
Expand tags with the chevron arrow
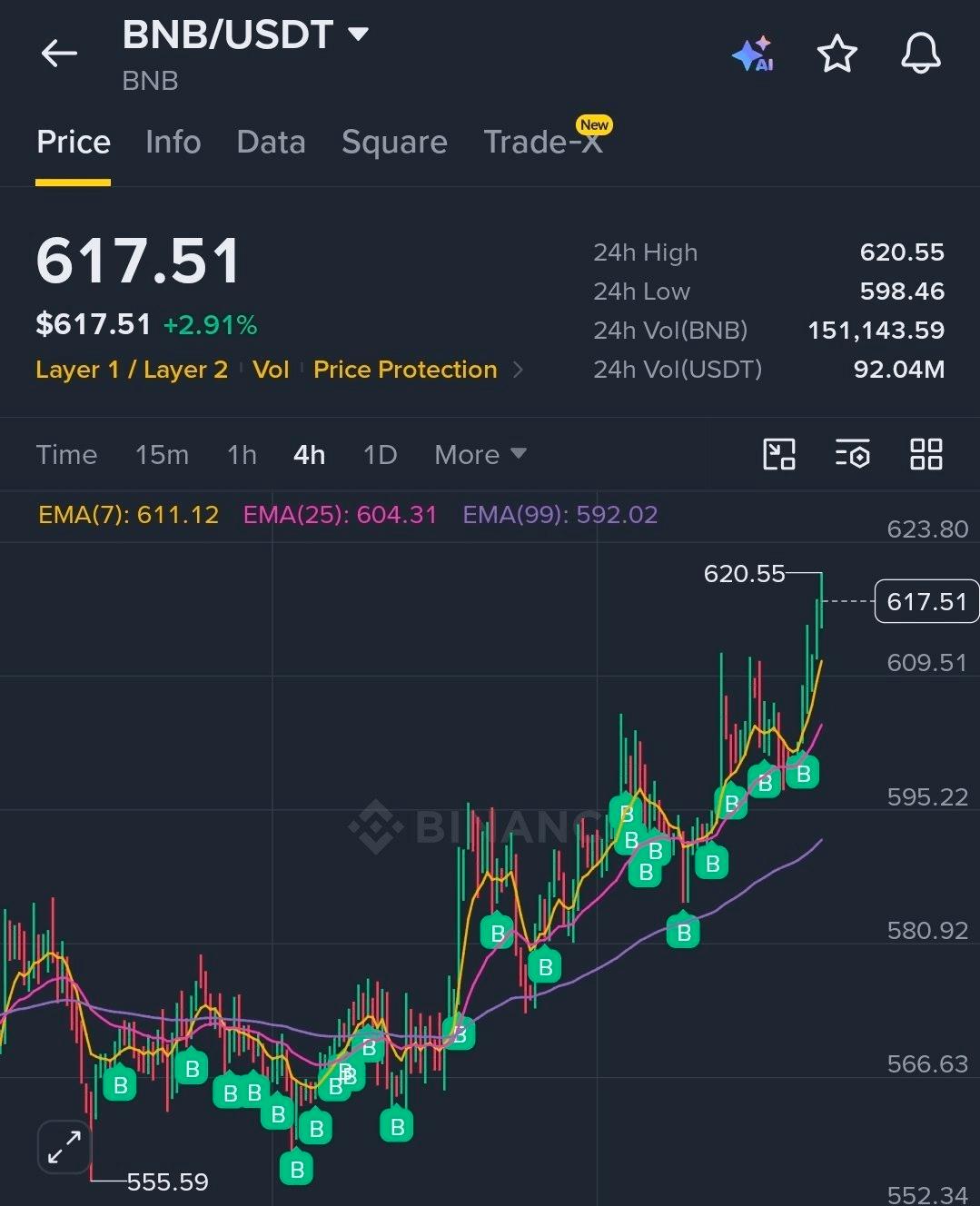coord(519,370)
